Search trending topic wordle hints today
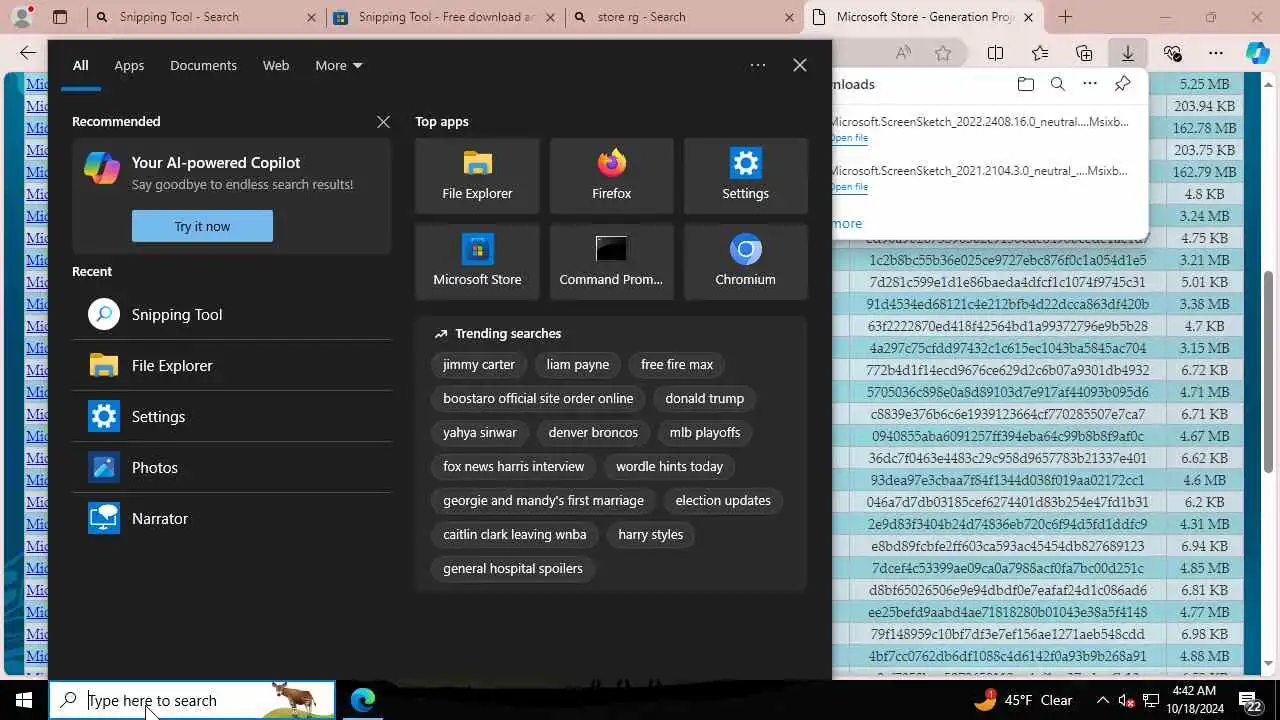Viewport: 1280px width, 720px height. 669,466
